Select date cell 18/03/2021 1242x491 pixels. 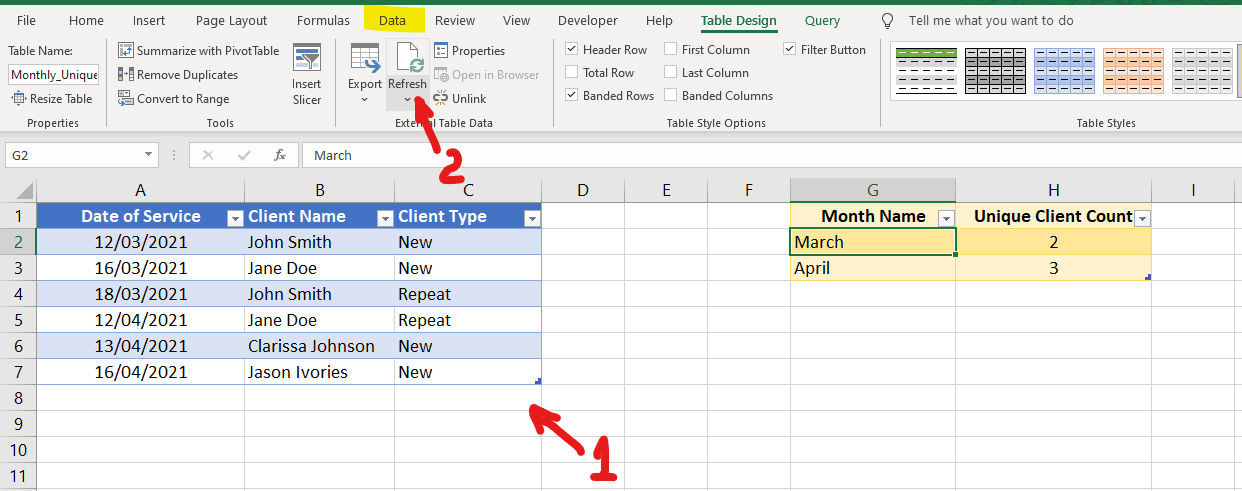[x=141, y=294]
